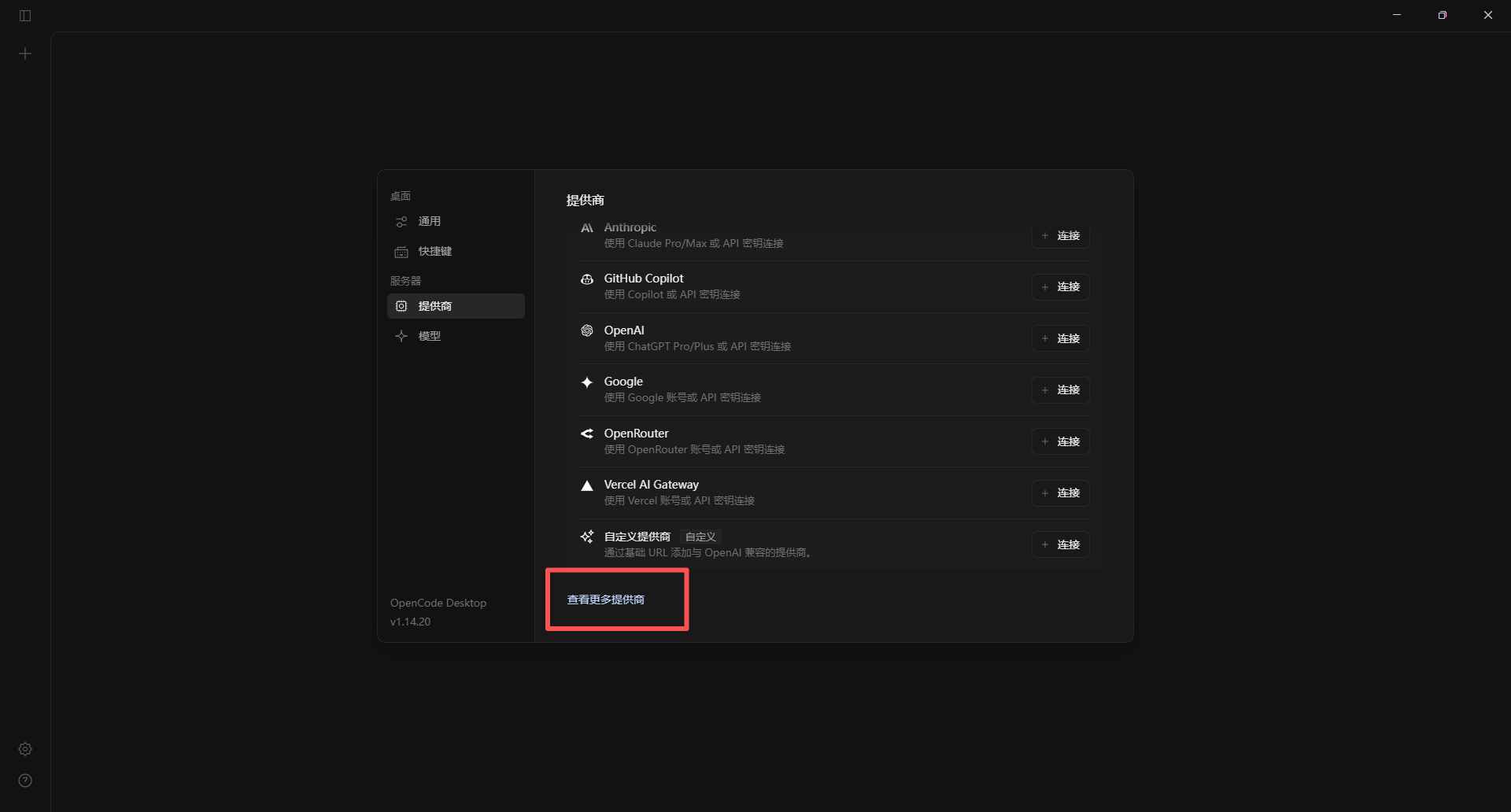1511x812 pixels.
Task: Connect the Anthropic provider
Action: (x=1060, y=236)
